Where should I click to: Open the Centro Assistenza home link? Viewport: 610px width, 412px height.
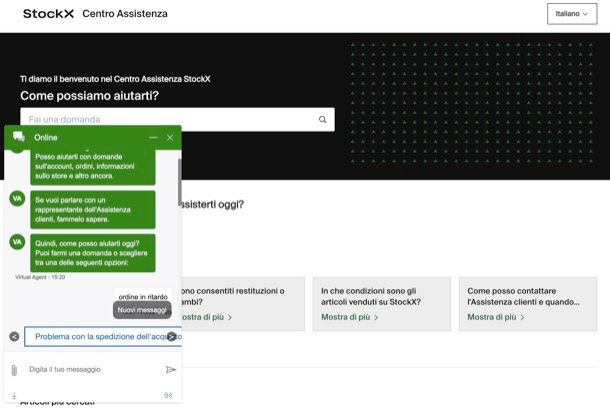(x=125, y=14)
